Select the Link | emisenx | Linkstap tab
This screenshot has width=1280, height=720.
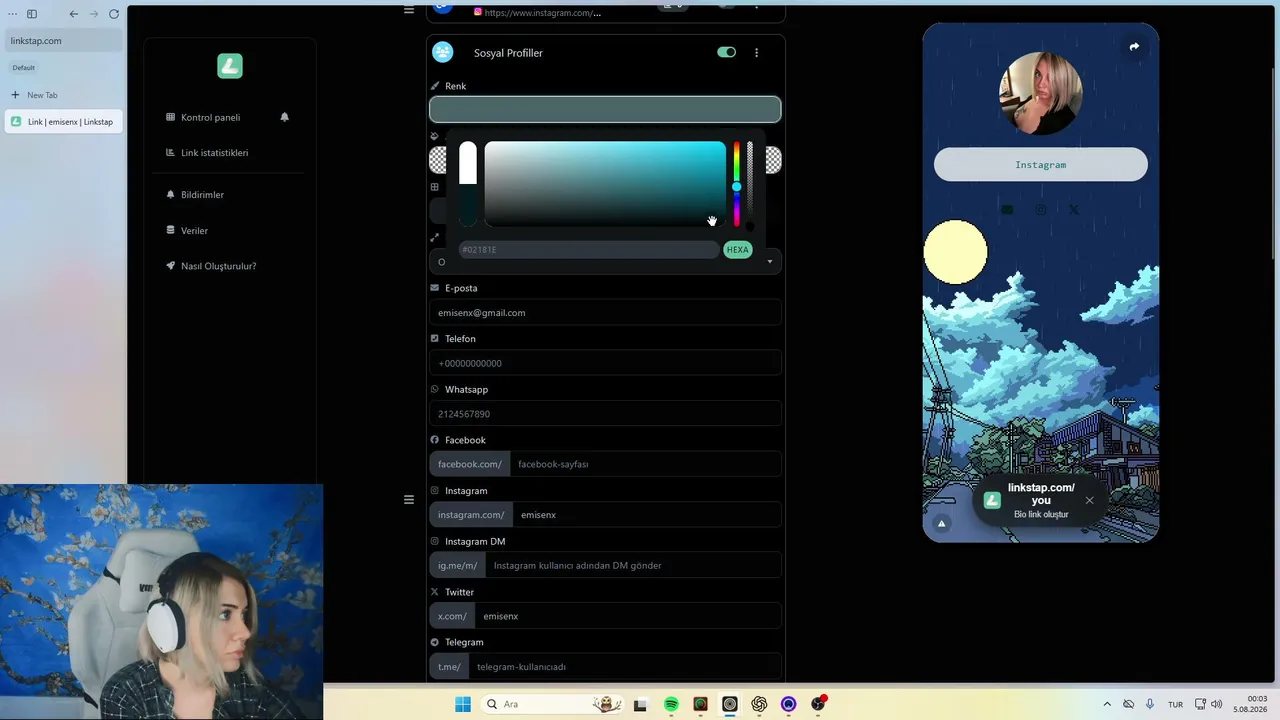[63, 122]
